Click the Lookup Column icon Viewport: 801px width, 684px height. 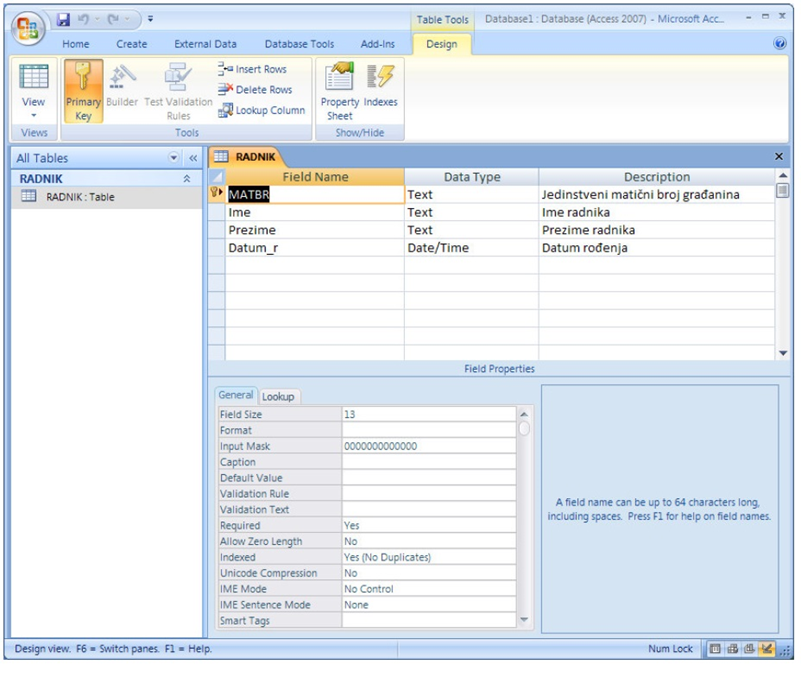pyautogui.click(x=261, y=111)
